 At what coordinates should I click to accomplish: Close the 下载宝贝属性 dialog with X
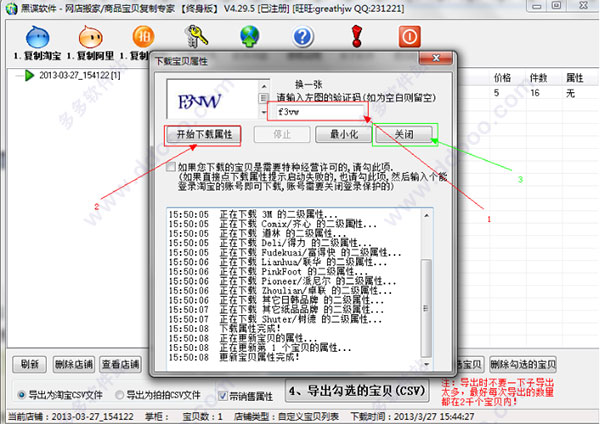[x=436, y=58]
